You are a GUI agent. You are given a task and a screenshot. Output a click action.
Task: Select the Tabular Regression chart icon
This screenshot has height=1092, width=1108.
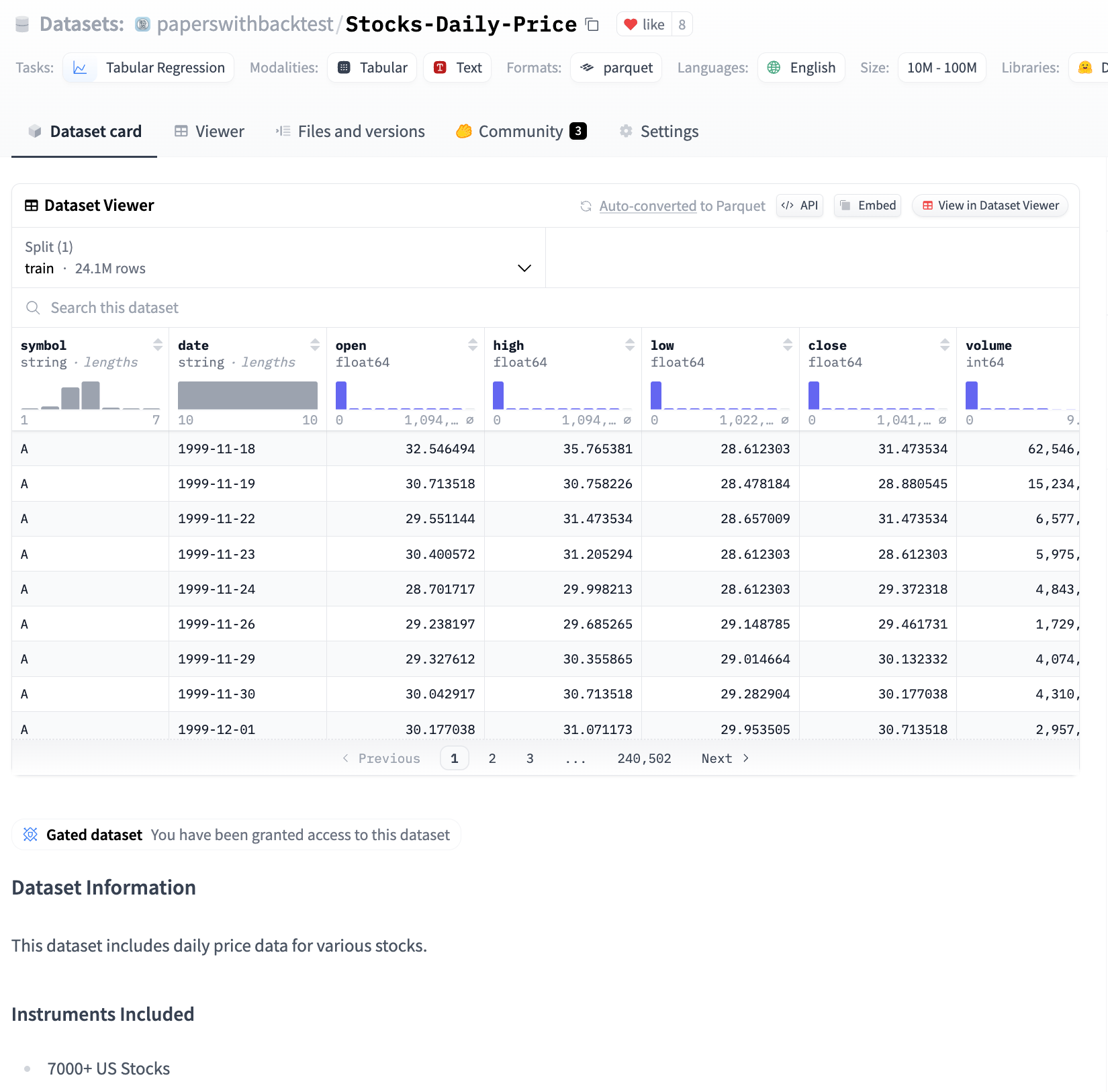pos(80,67)
